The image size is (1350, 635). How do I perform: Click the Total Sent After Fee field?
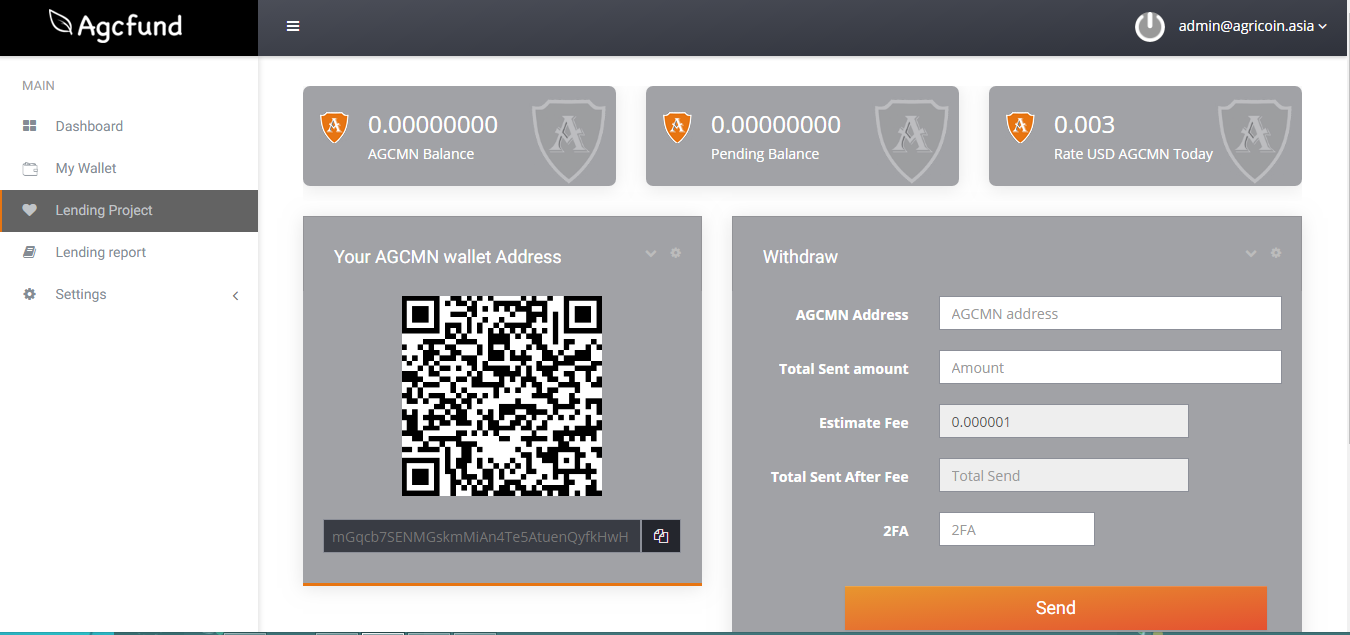(1064, 475)
